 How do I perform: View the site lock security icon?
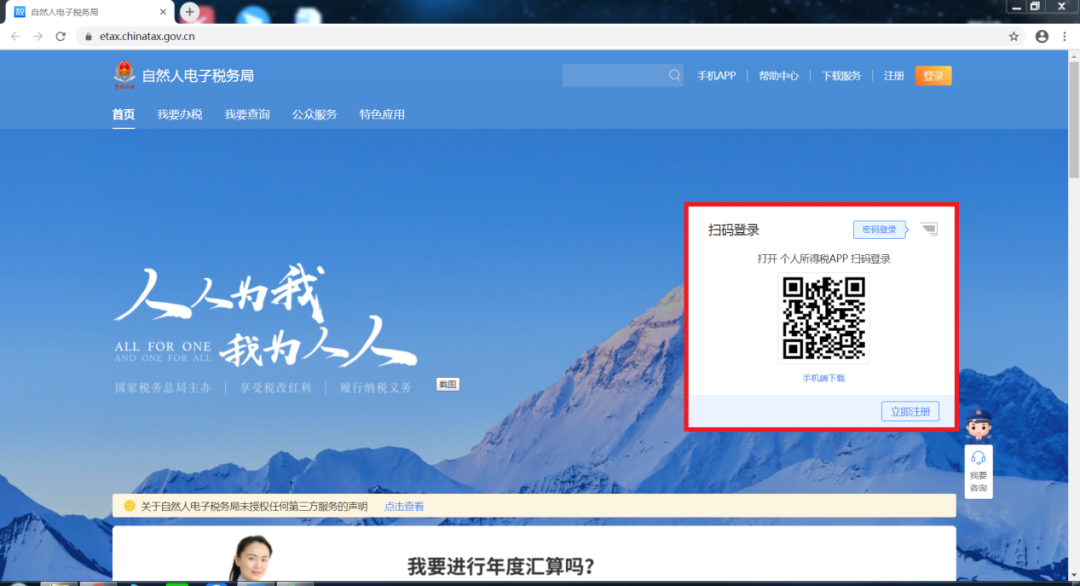88,36
